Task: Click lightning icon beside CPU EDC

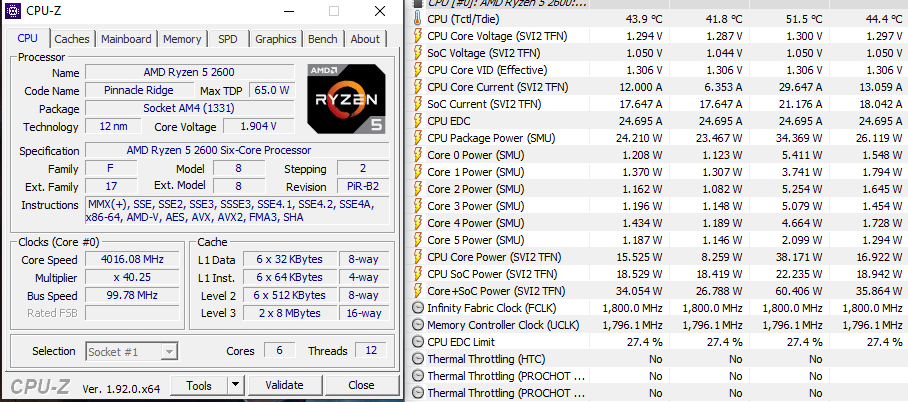Action: tap(418, 121)
